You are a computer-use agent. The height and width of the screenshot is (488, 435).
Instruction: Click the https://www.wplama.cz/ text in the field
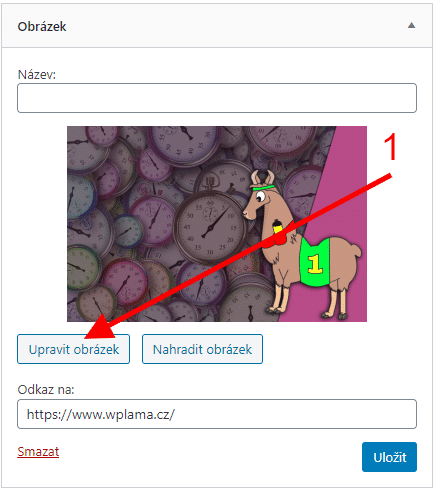click(101, 414)
